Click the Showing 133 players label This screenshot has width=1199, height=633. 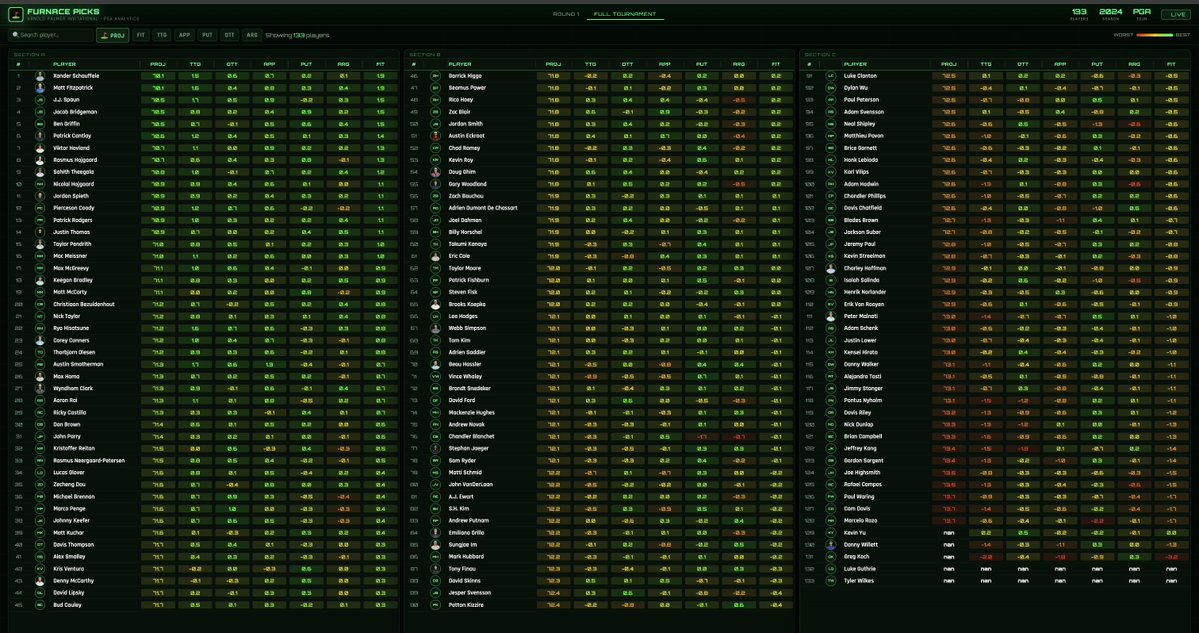297,35
